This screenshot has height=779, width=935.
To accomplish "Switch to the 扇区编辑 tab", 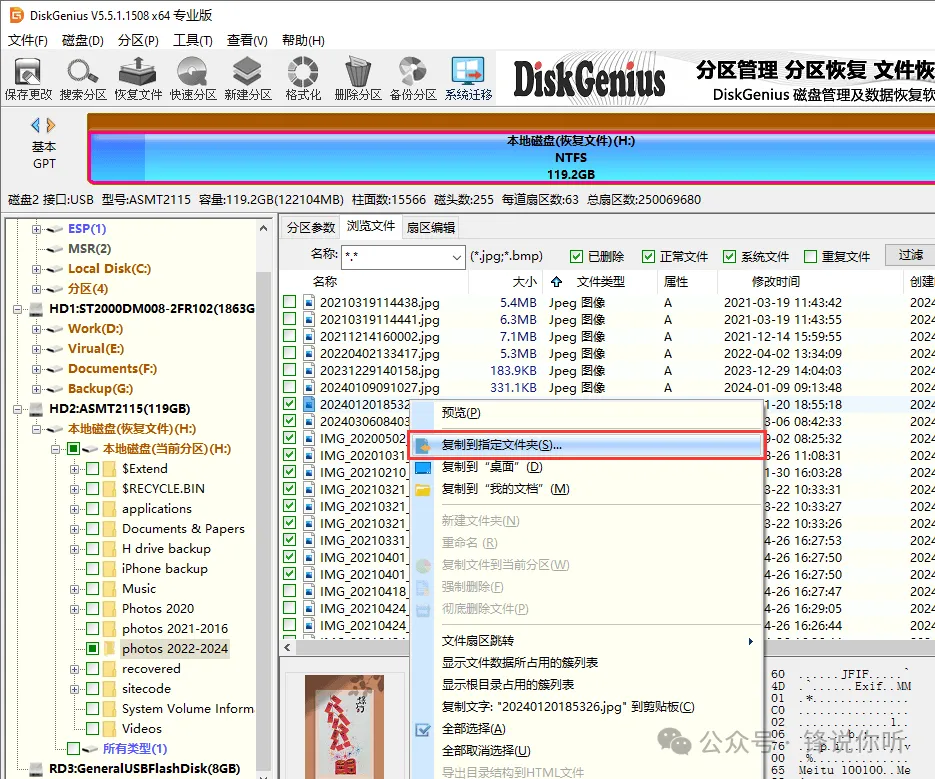I will 431,227.
